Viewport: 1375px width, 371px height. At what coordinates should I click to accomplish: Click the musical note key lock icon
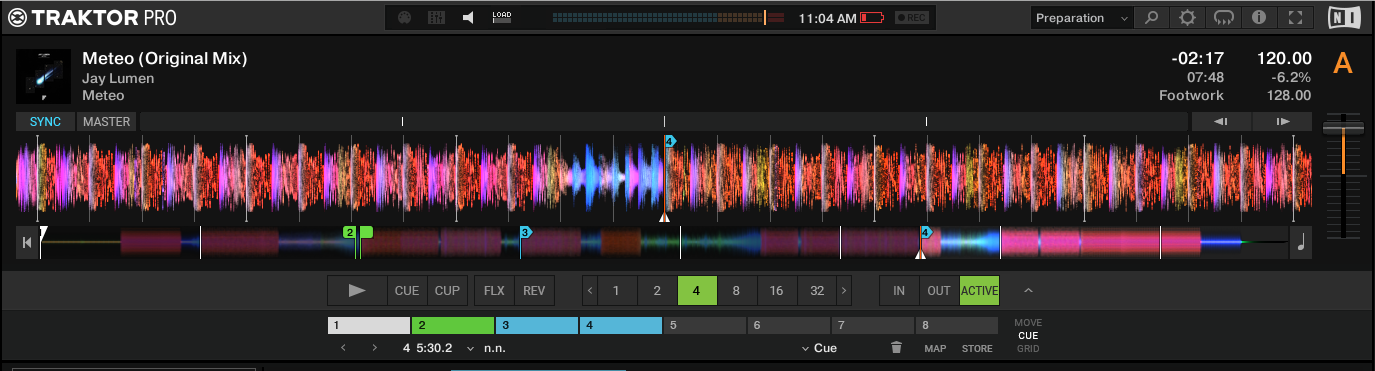coord(1301,243)
